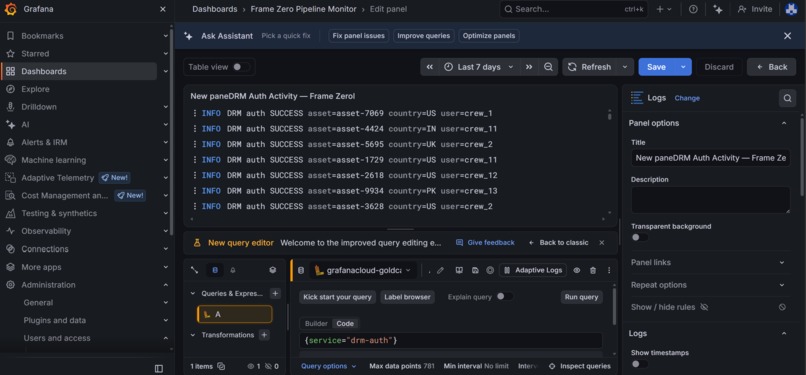Click Optimize panels quick fix

coord(489,36)
